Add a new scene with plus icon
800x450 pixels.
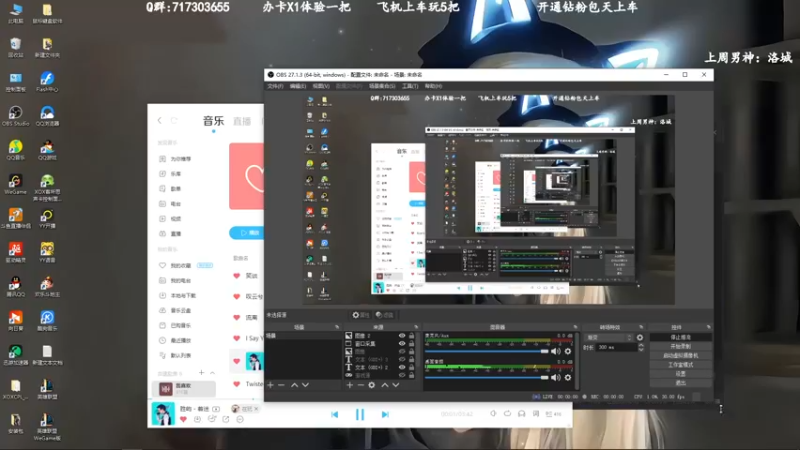pos(270,385)
